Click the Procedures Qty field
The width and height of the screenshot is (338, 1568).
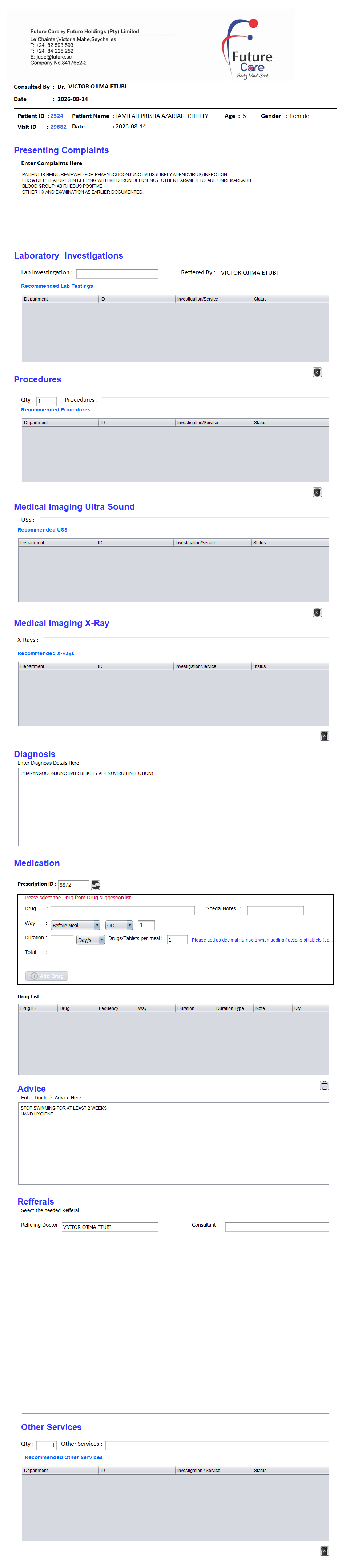click(46, 401)
